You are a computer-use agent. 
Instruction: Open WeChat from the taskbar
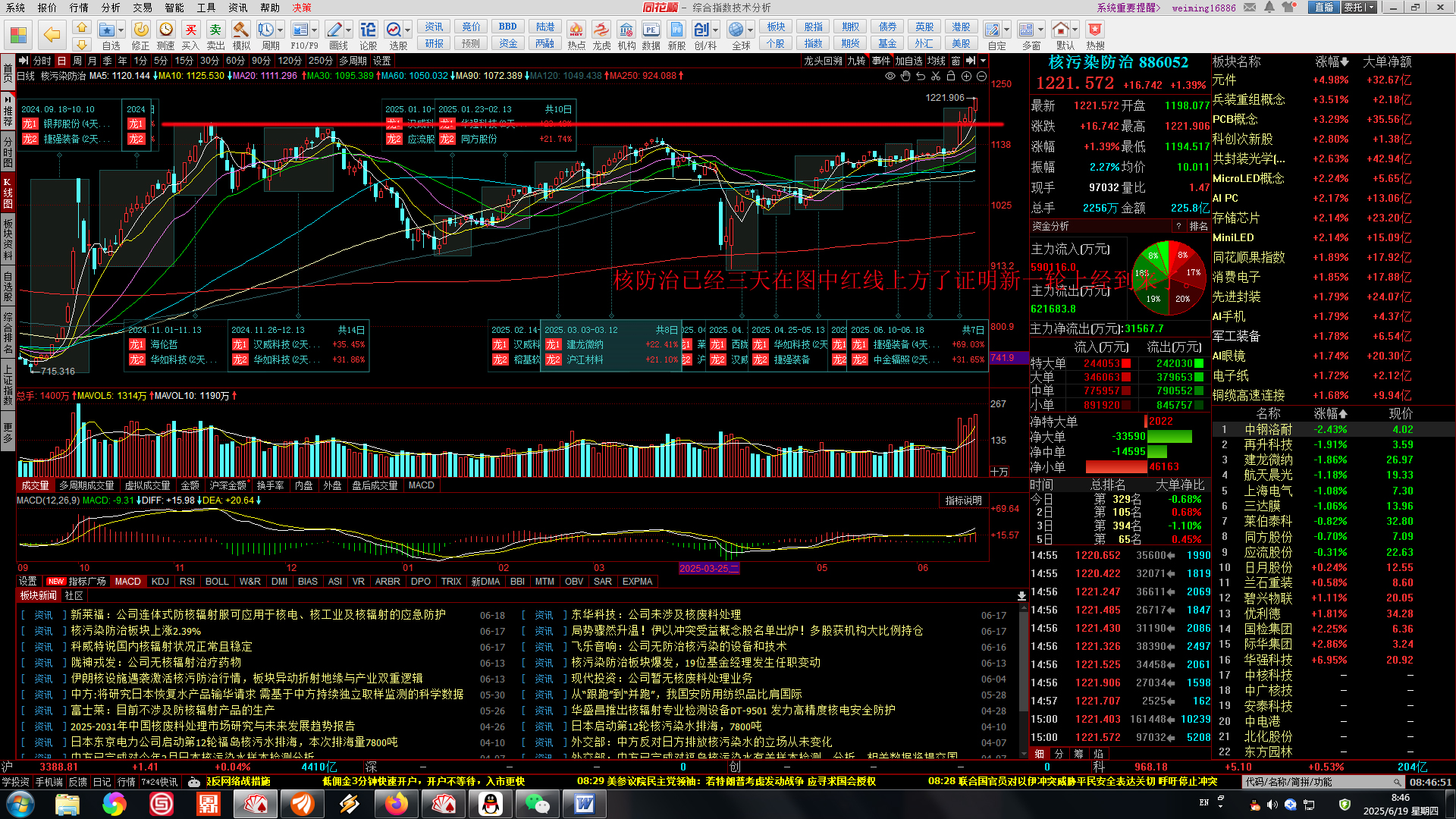537,804
